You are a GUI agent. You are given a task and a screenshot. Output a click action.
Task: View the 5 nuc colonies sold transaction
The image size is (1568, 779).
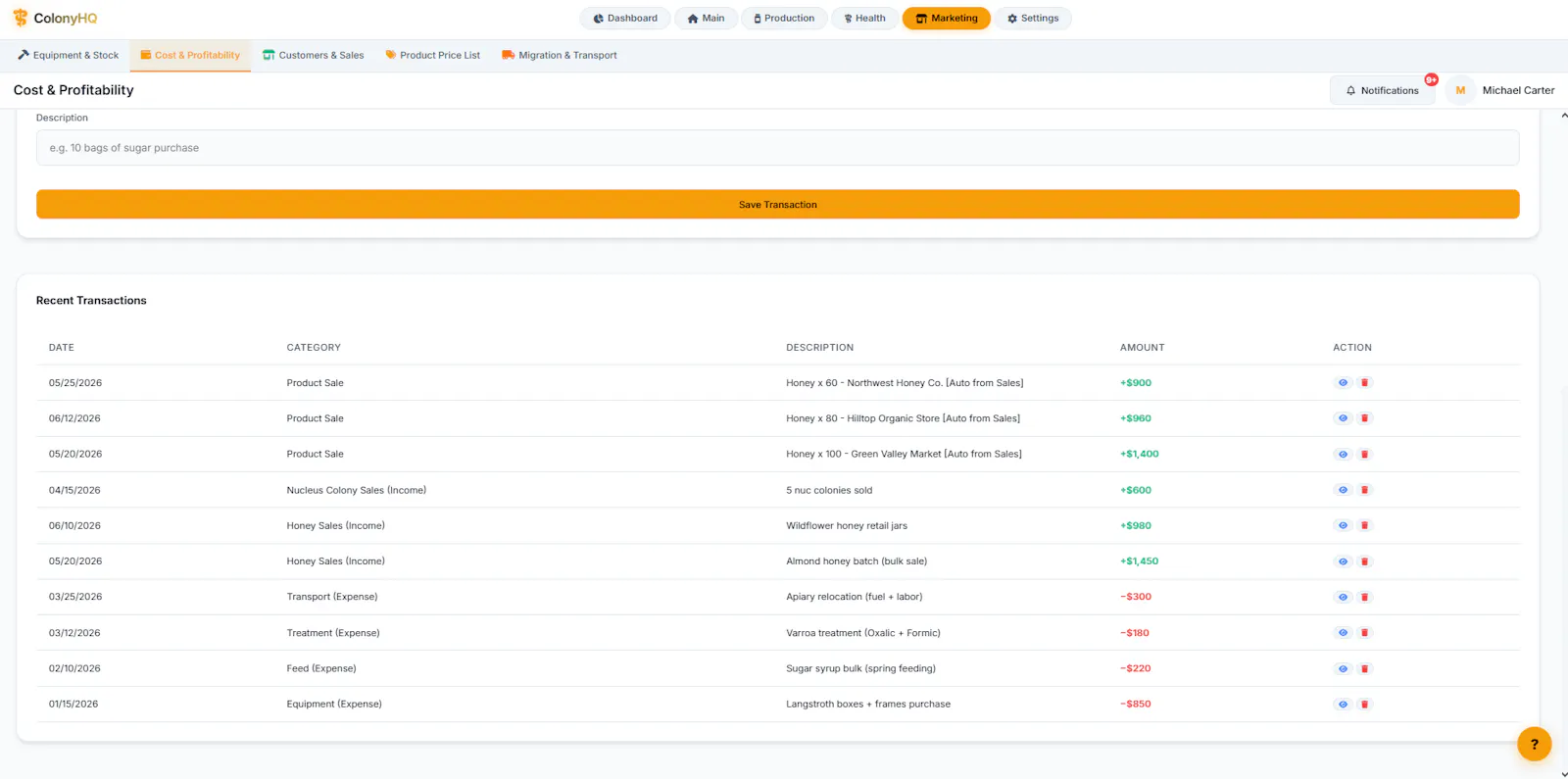coord(1343,490)
